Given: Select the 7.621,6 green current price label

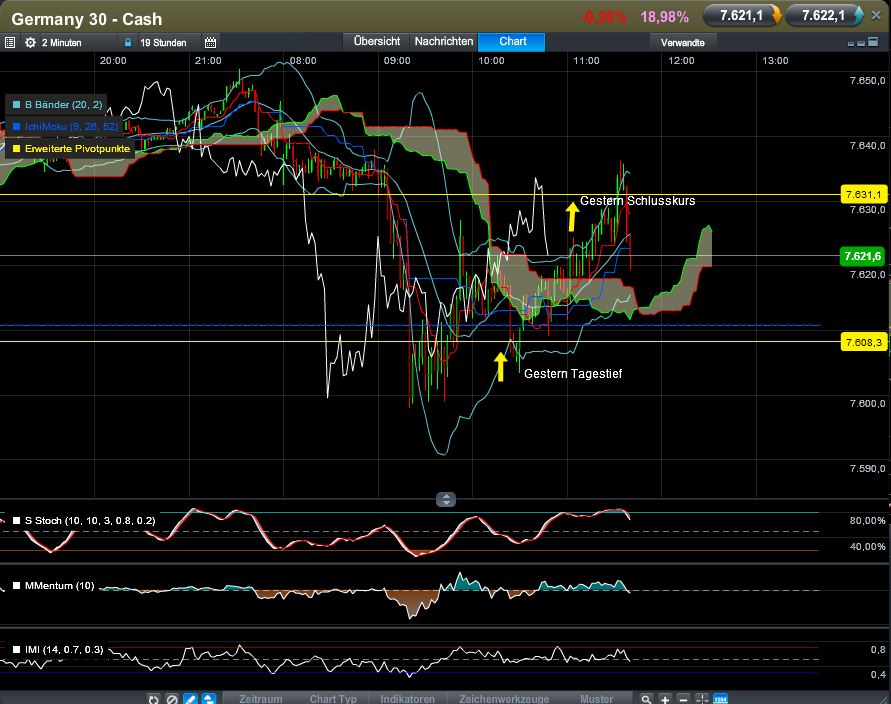Looking at the screenshot, I should 863,256.
